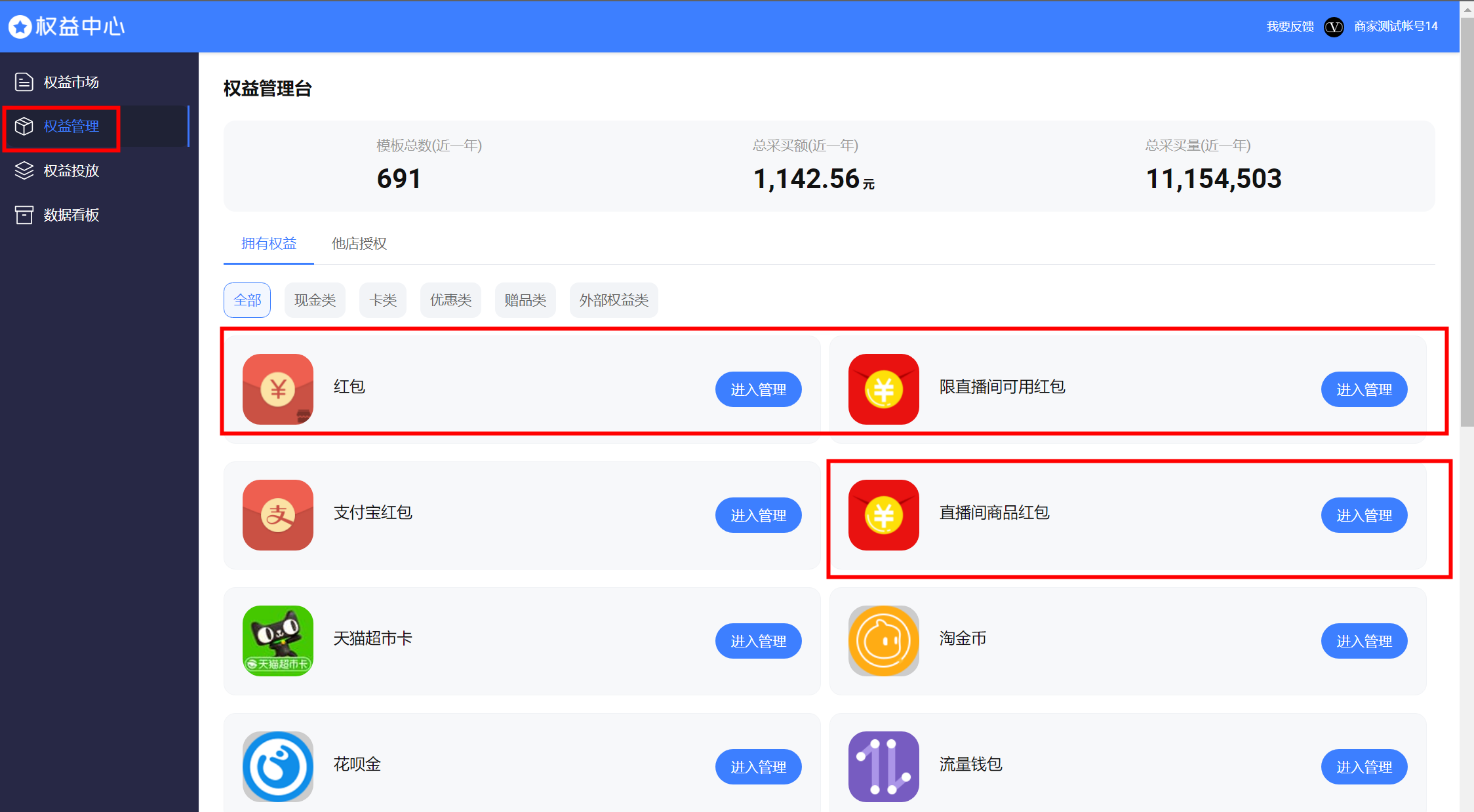Click the 花呗金 blue swirl icon
The height and width of the screenshot is (812, 1474).
278,767
